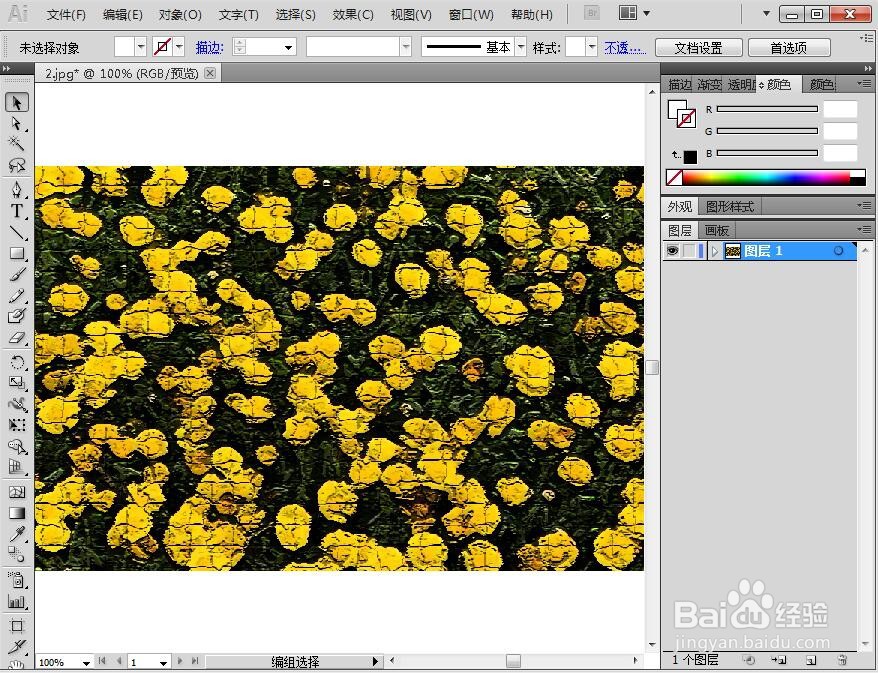Click make/release clipping mask icon
This screenshot has height=673, width=878.
click(749, 661)
